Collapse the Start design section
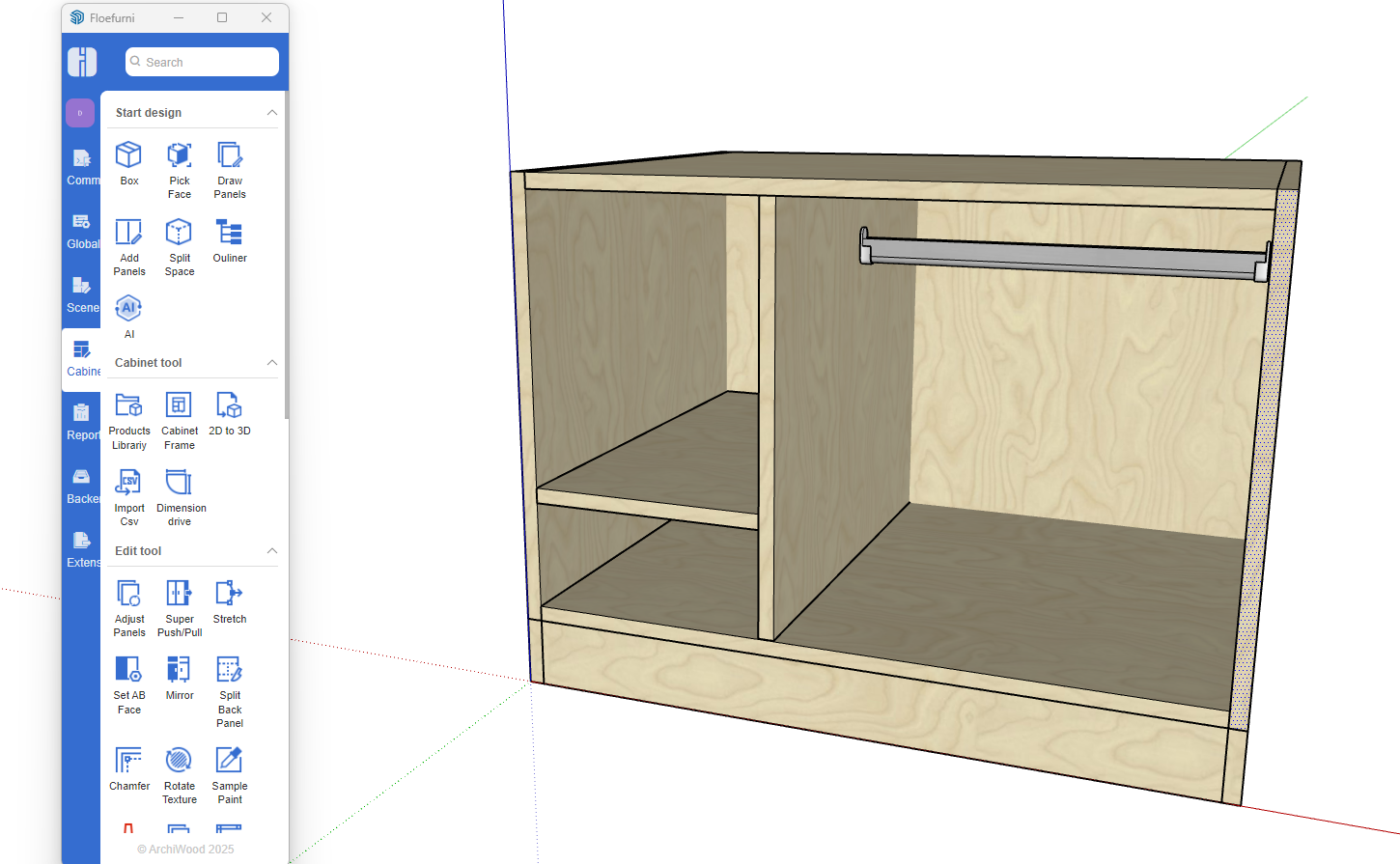 click(271, 113)
